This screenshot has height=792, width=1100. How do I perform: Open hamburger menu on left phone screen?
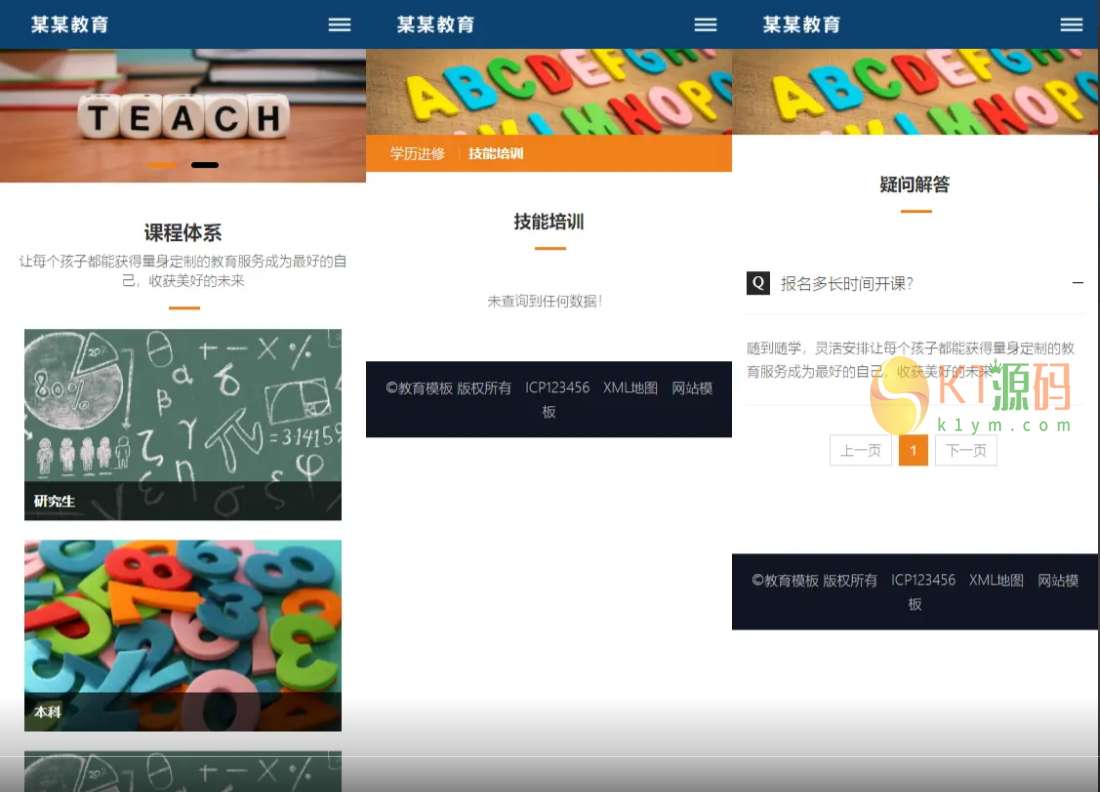click(x=340, y=25)
